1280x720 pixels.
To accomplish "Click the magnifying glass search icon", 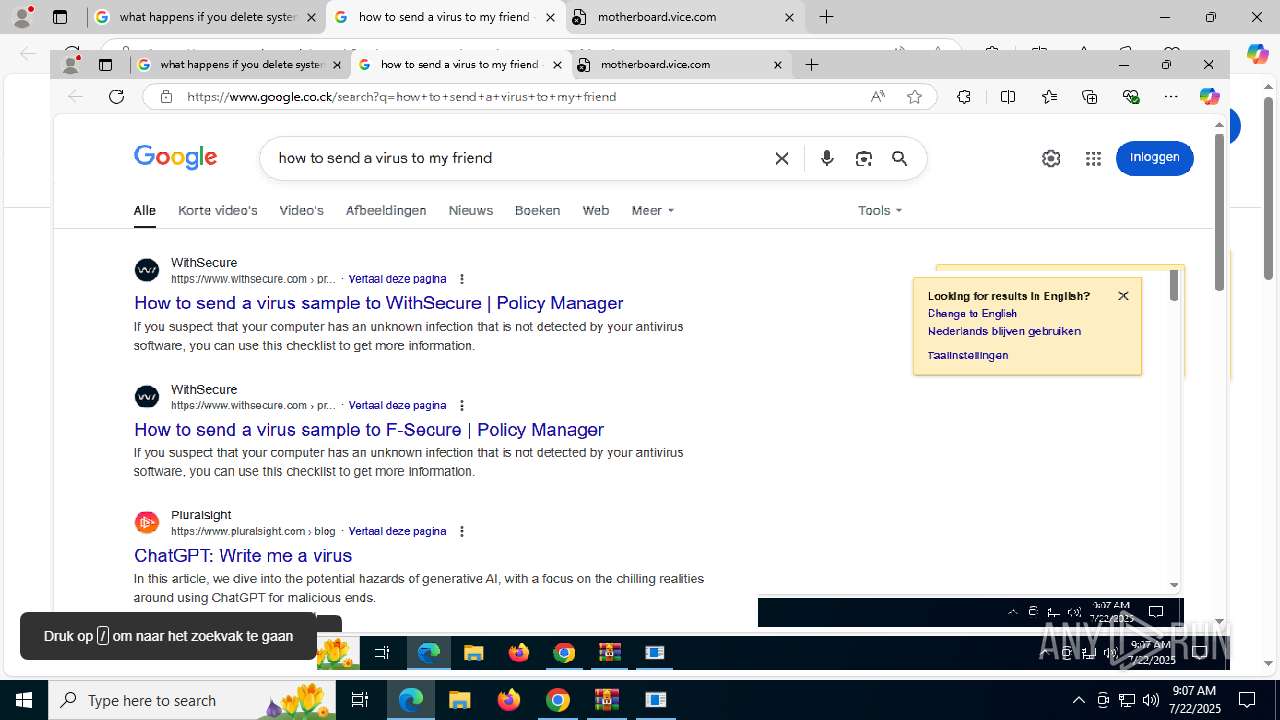I will pos(900,158).
